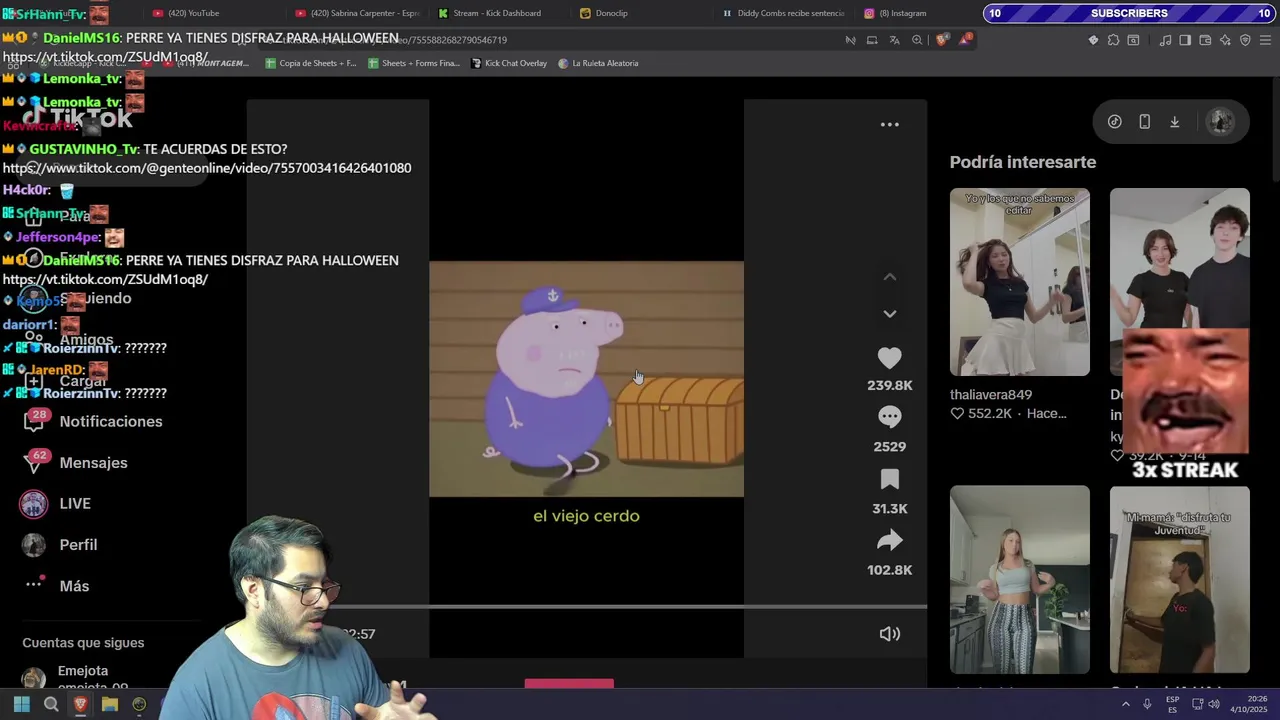This screenshot has height=720, width=1280.
Task: Open Brave VPN shield icon in toolbar
Action: 1245,40
